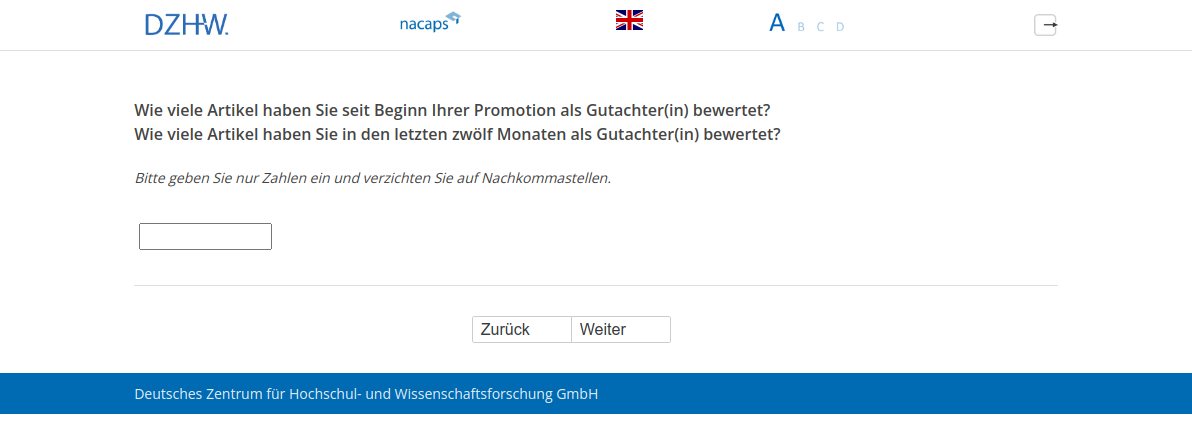Image resolution: width=1192 pixels, height=423 pixels.
Task: Select font size option C
Action: (820, 27)
